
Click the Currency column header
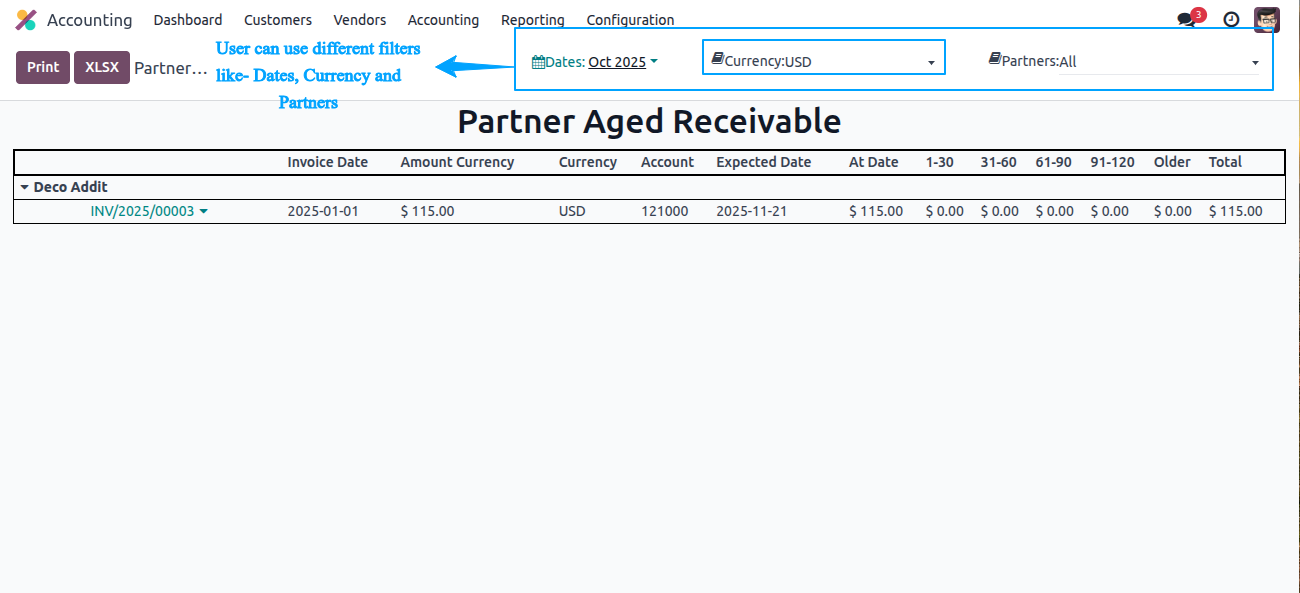tap(588, 162)
